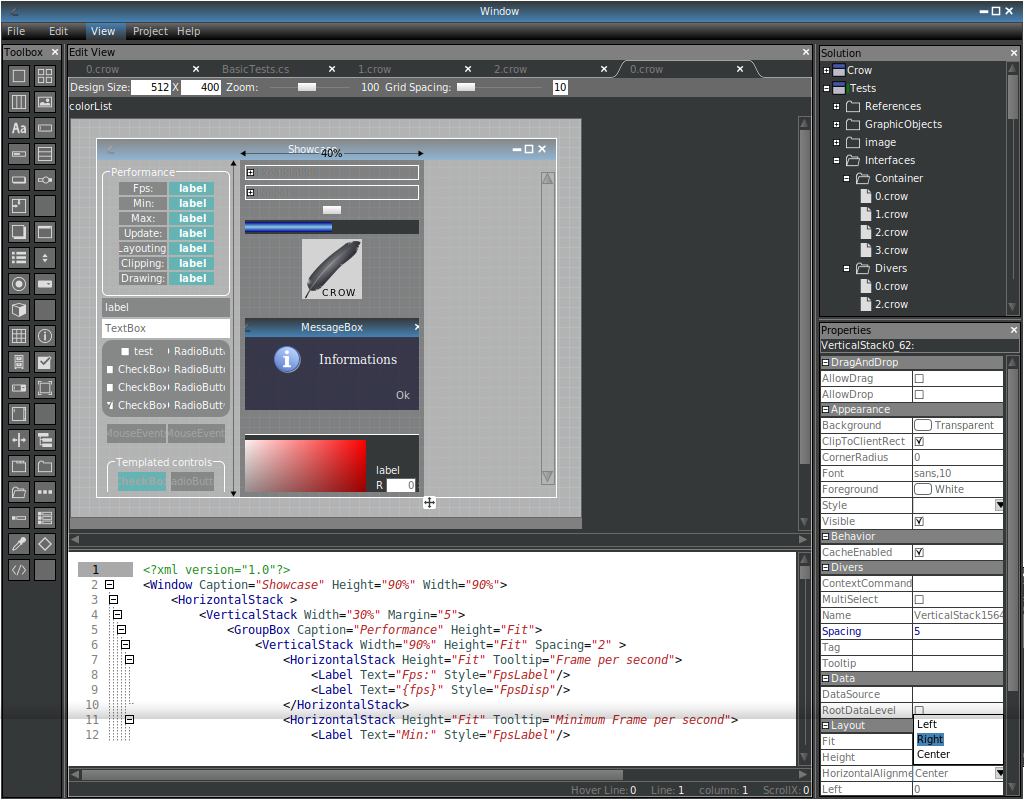The height and width of the screenshot is (800, 1024).
Task: Open 3.crow file in the Container folder
Action: click(891, 250)
